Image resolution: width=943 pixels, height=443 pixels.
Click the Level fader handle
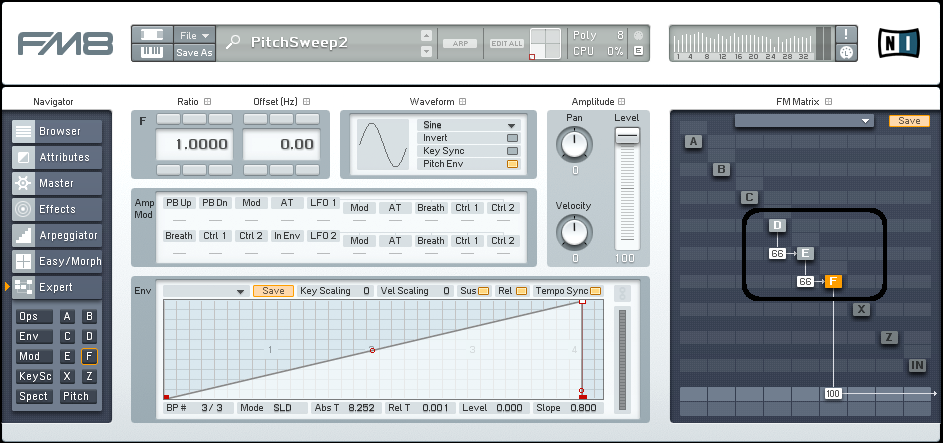pos(627,136)
